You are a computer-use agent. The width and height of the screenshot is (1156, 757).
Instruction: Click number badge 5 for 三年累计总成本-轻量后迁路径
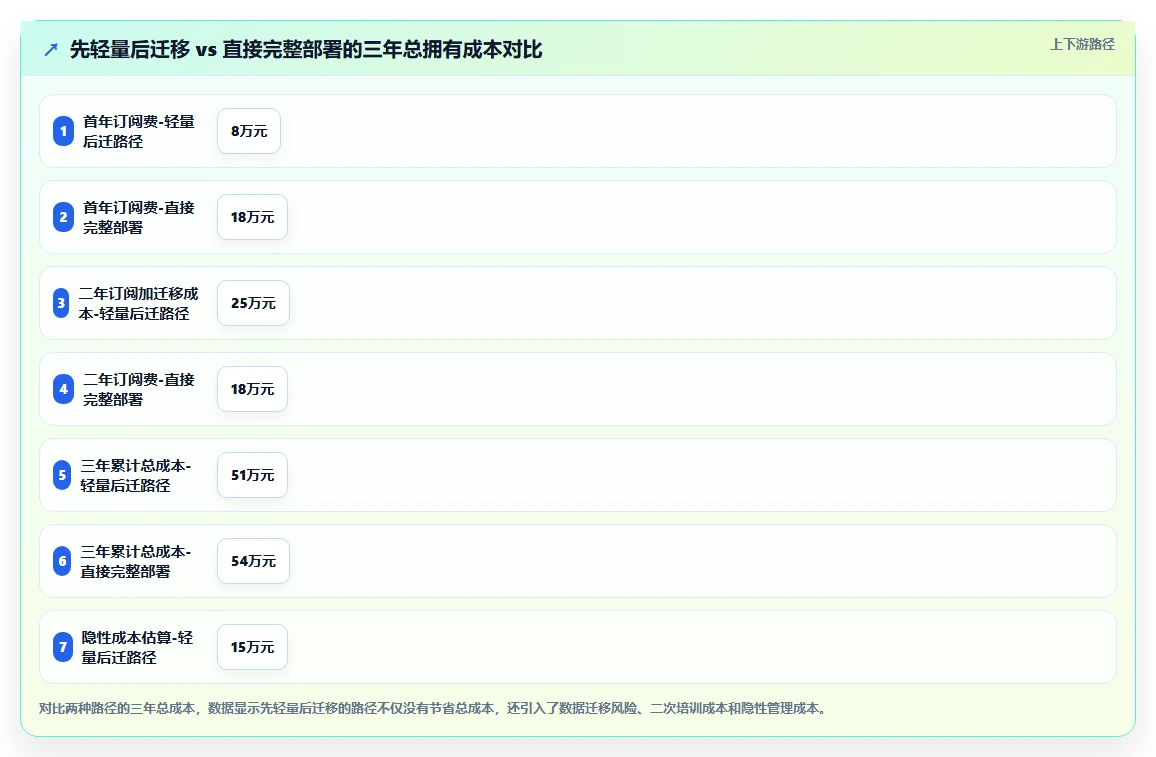click(x=62, y=475)
